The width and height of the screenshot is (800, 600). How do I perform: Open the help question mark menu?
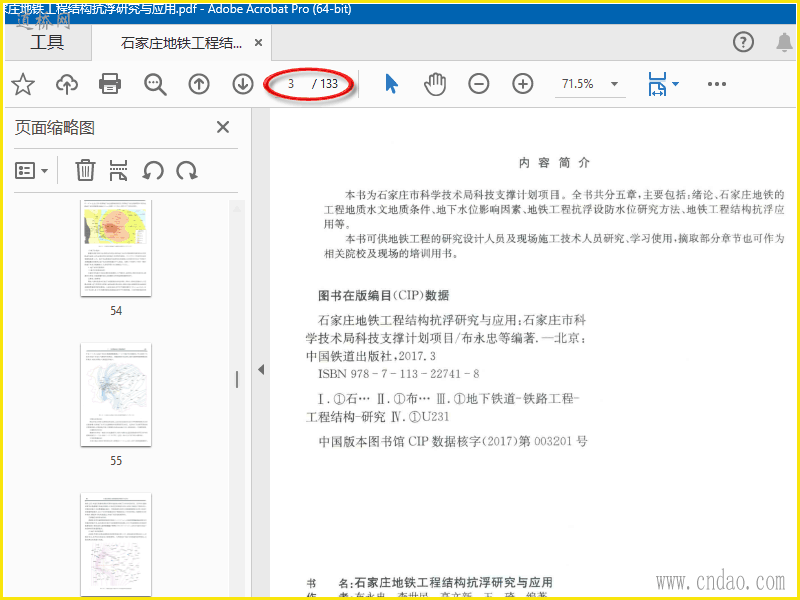coord(743,42)
